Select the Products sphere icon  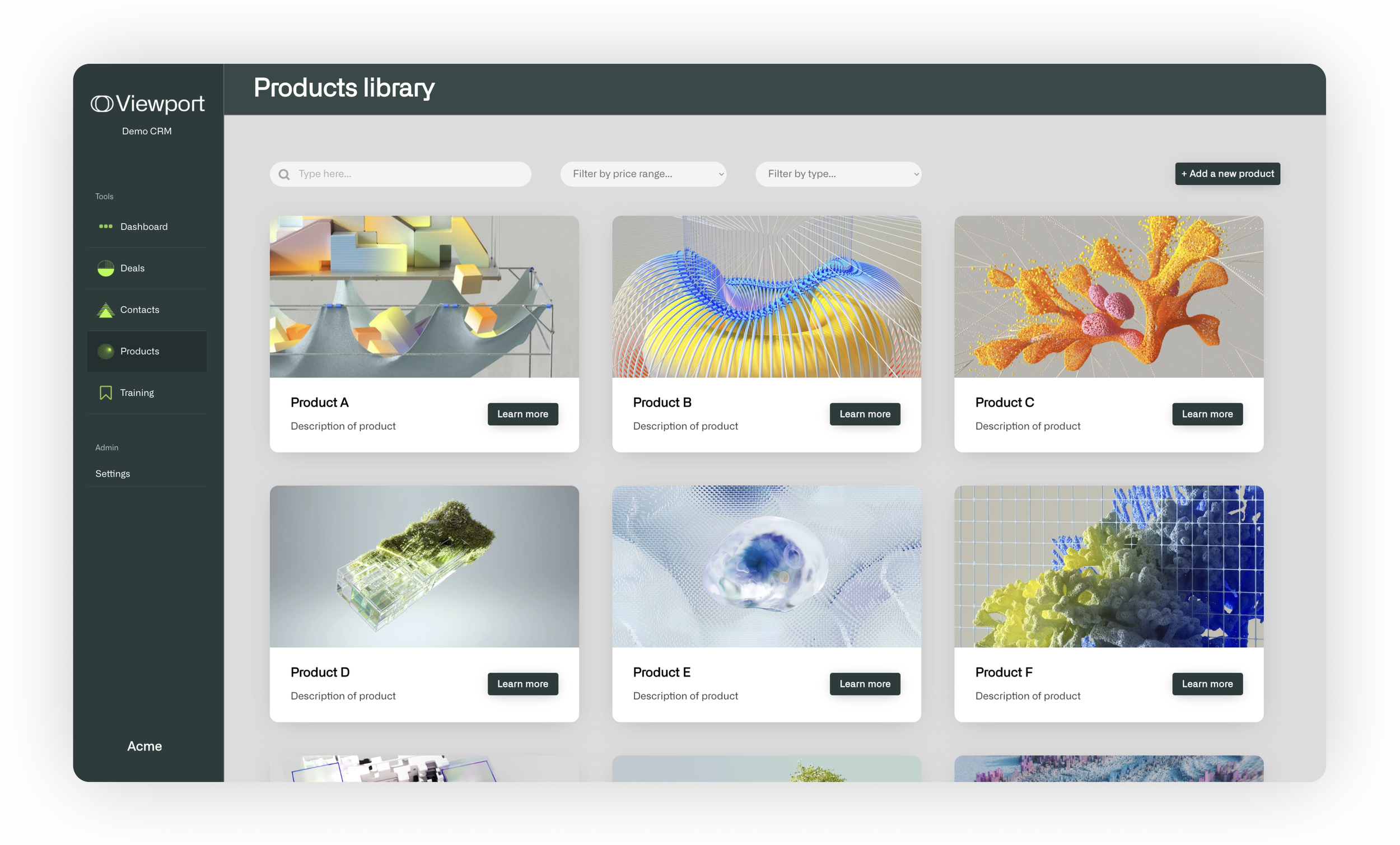(106, 351)
